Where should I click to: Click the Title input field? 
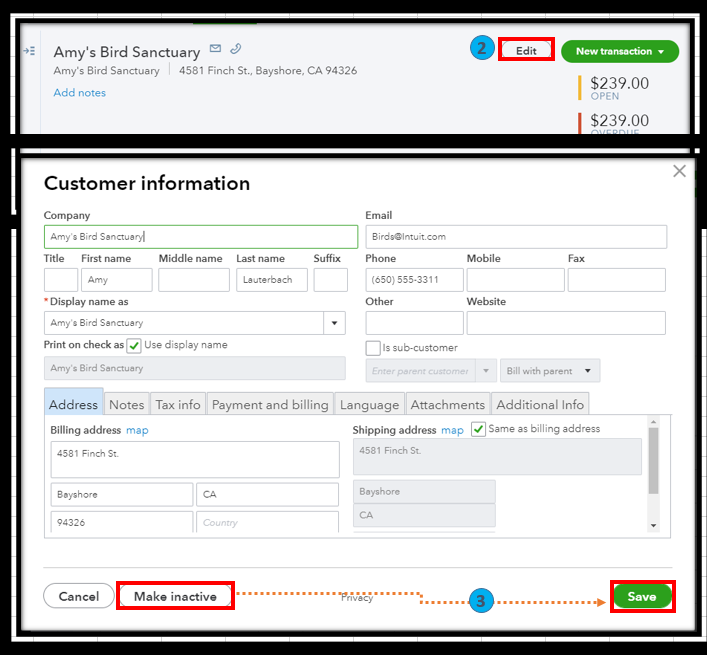61,280
